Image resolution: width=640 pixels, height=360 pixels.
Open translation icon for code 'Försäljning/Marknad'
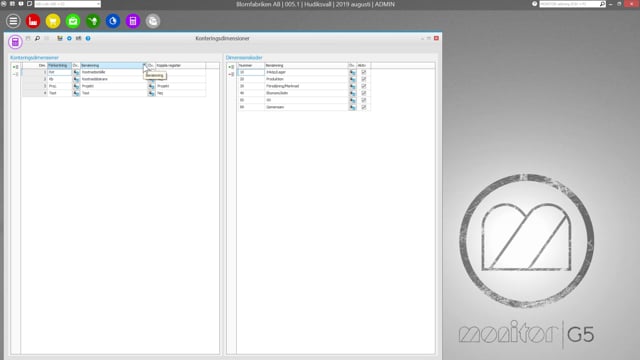(352, 86)
